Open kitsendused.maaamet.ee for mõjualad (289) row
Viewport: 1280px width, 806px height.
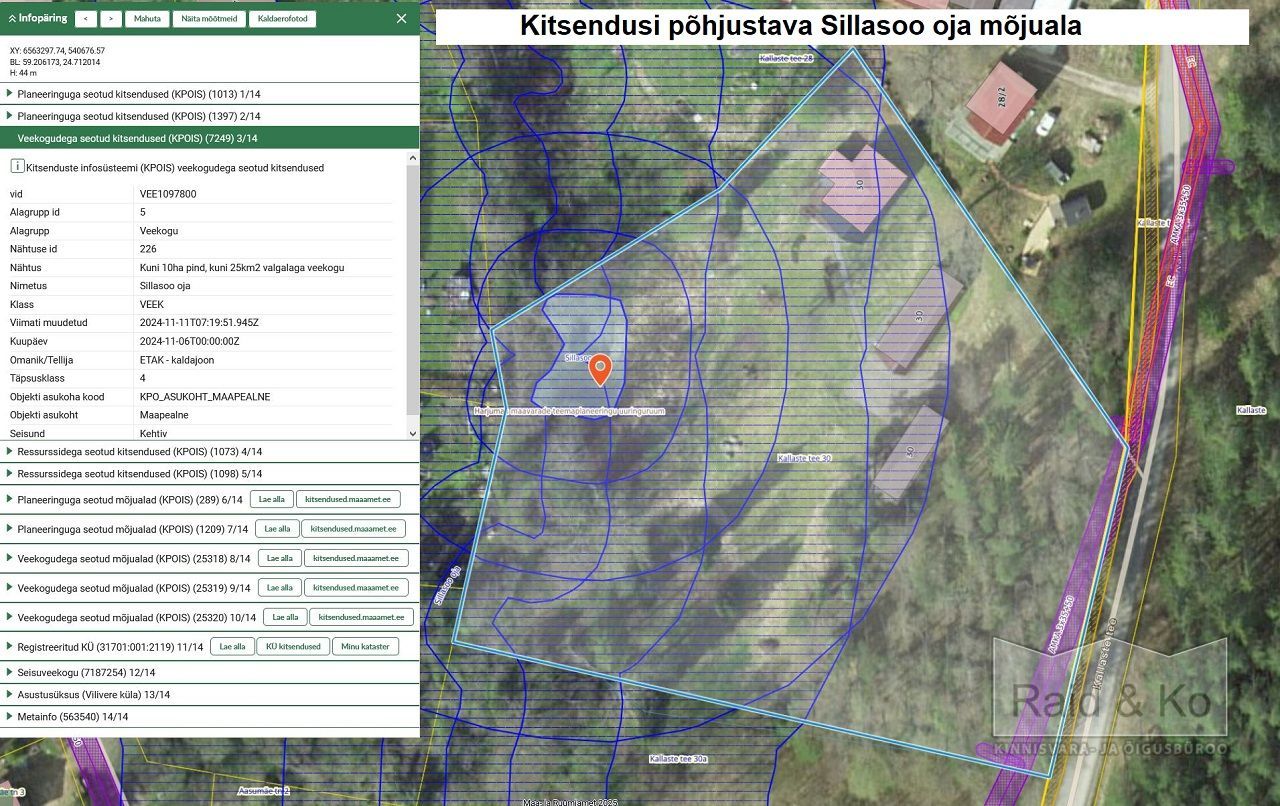[x=348, y=499]
